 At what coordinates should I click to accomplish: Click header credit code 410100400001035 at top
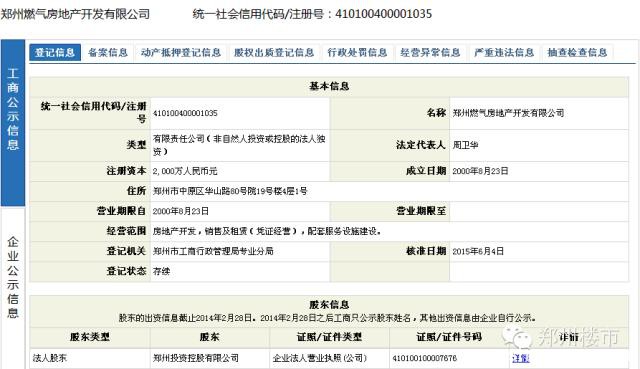[x=384, y=14]
